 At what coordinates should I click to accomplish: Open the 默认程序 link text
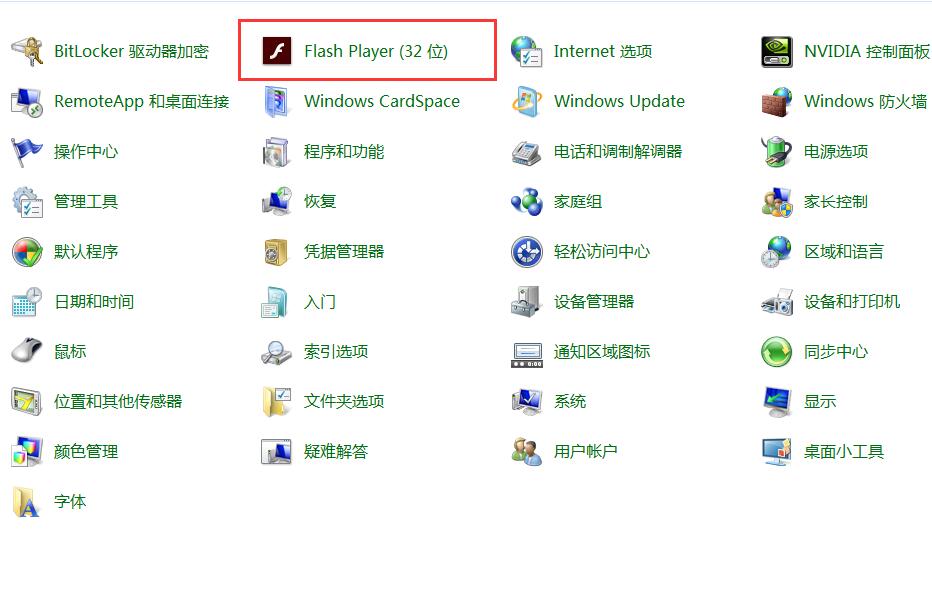coord(86,252)
